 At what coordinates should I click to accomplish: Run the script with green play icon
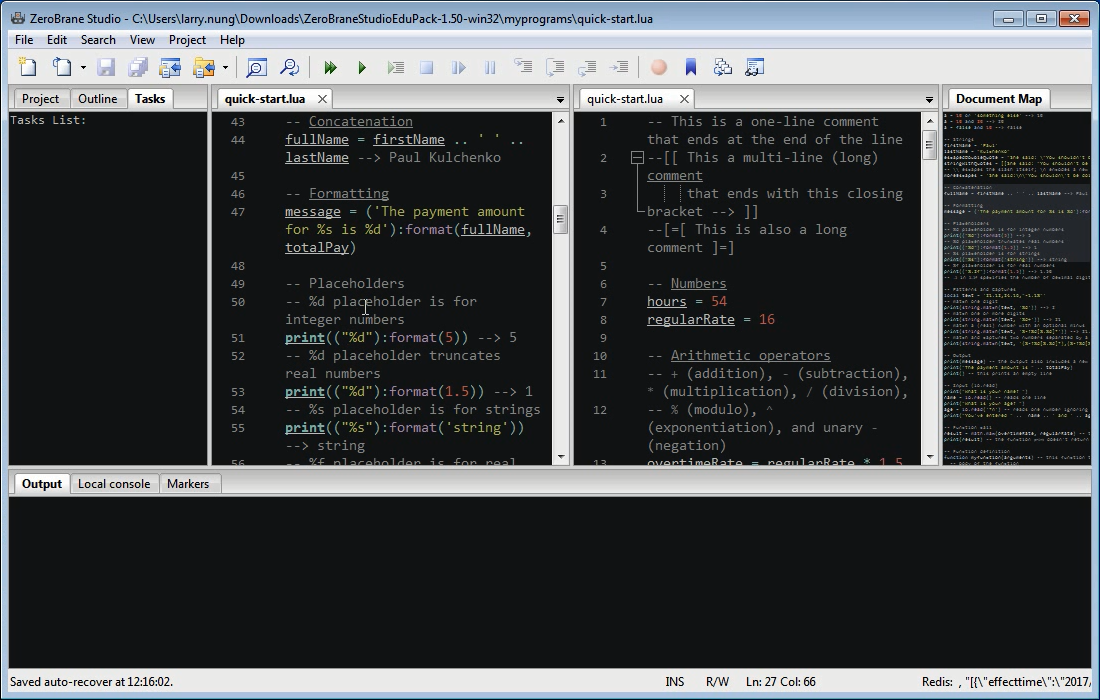pyautogui.click(x=362, y=67)
